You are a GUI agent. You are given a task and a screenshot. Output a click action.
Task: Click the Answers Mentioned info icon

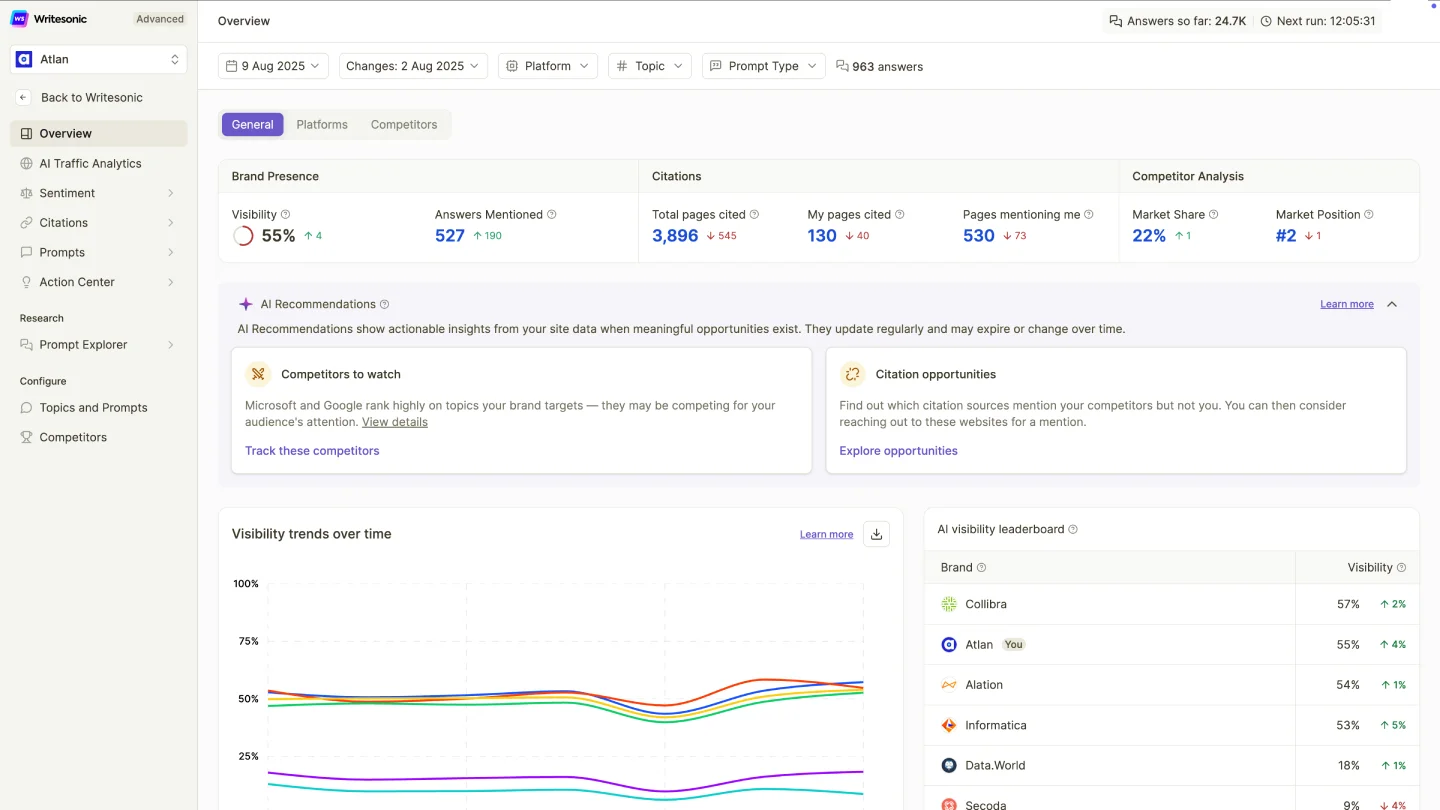click(x=552, y=214)
